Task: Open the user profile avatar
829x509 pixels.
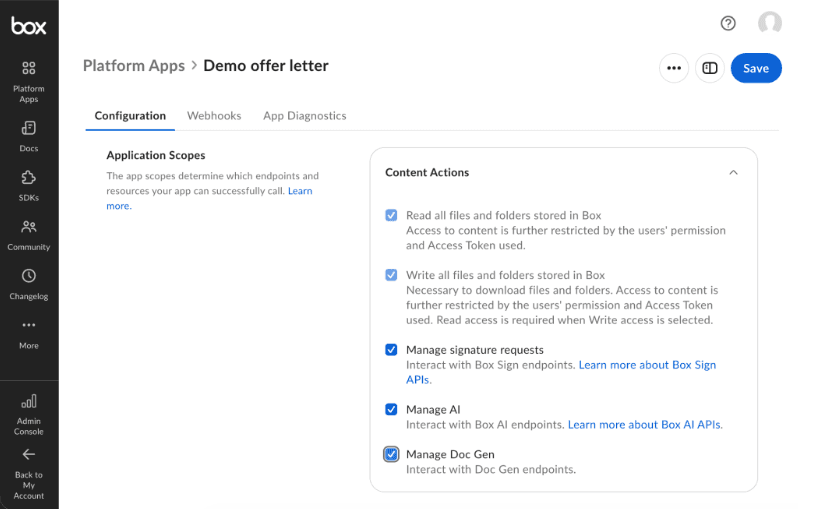Action: [x=769, y=23]
